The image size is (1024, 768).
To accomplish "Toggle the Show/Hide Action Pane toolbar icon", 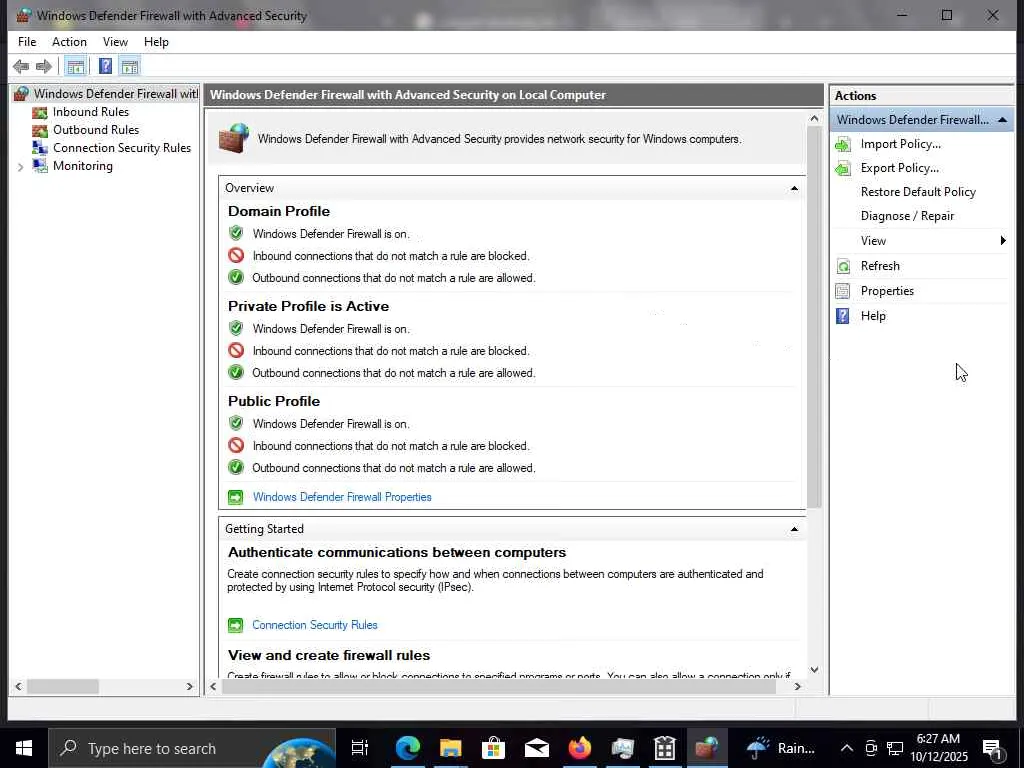I will coord(130,66).
